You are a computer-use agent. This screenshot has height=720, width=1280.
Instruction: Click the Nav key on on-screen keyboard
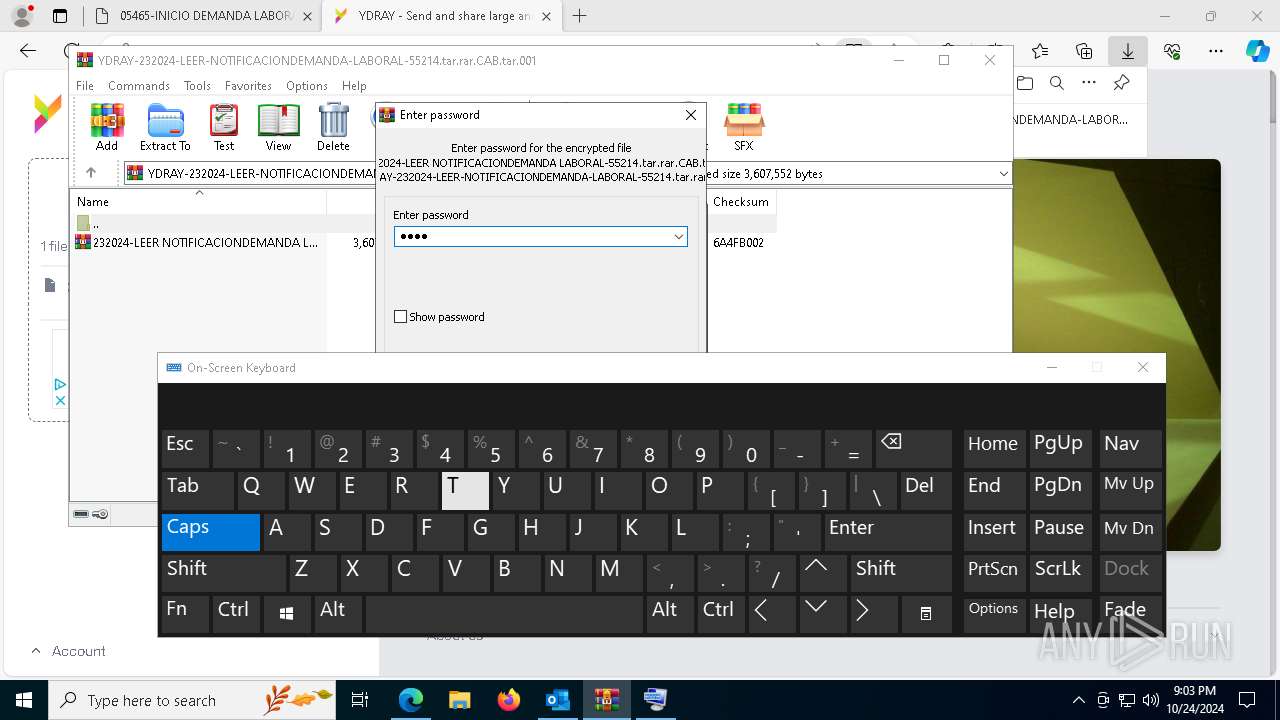tap(1130, 449)
